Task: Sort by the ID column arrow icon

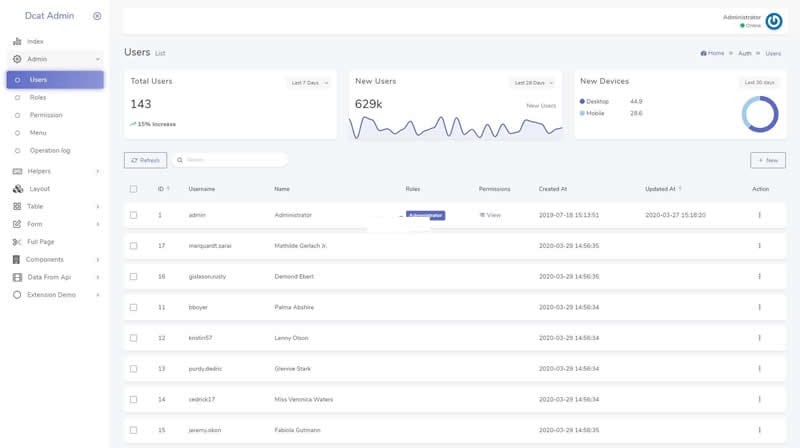Action: 168,188
